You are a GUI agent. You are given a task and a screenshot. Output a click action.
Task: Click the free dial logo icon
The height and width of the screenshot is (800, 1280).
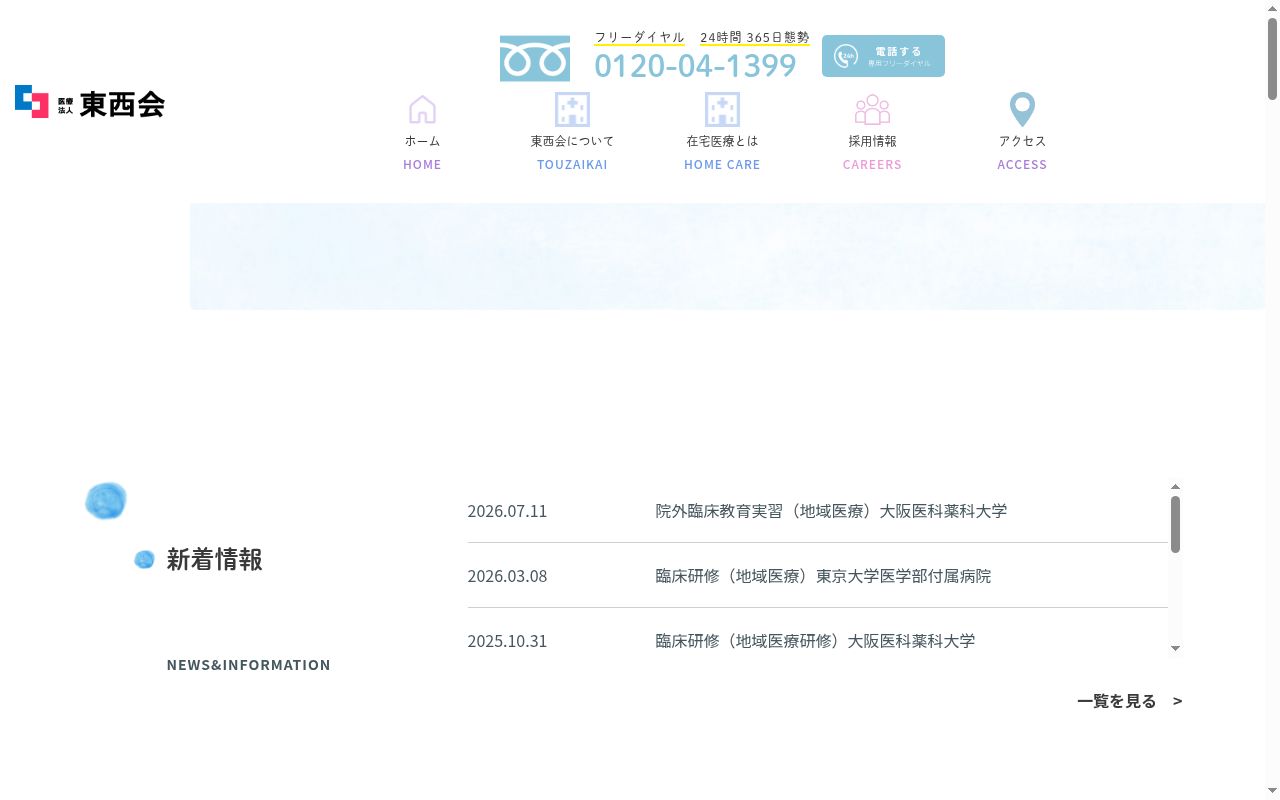[535, 59]
